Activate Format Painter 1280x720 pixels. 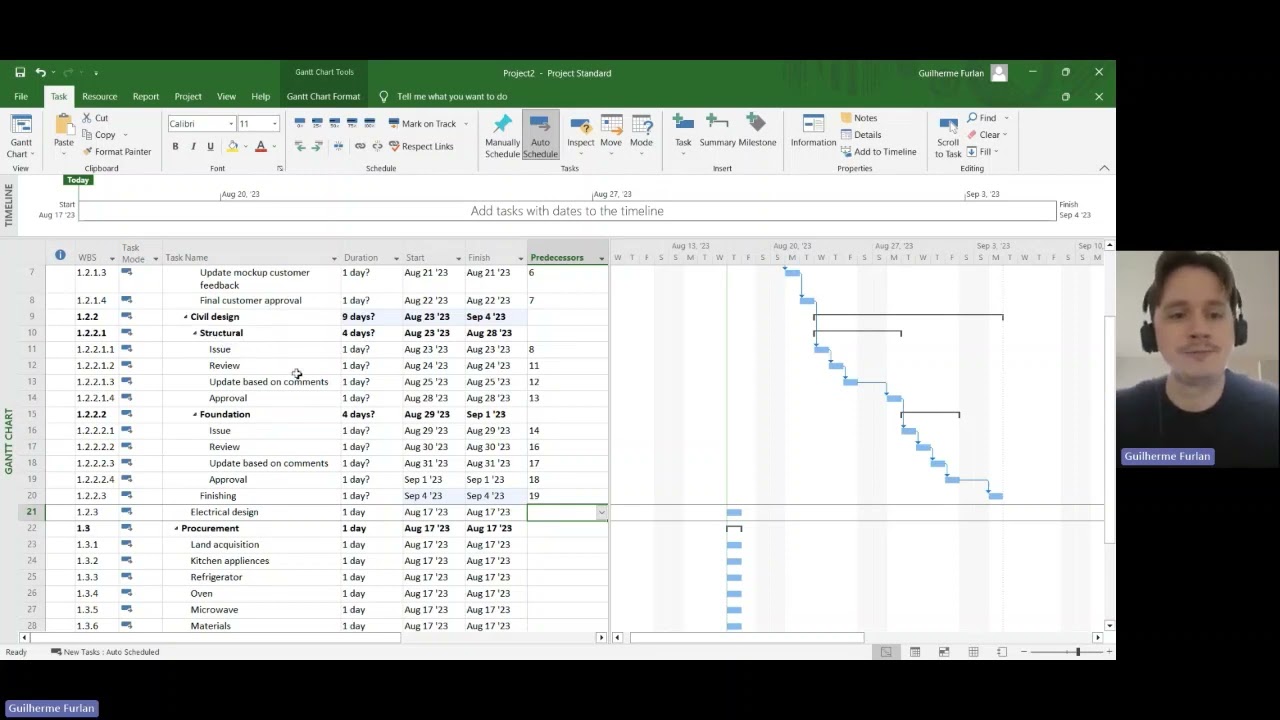(x=116, y=152)
